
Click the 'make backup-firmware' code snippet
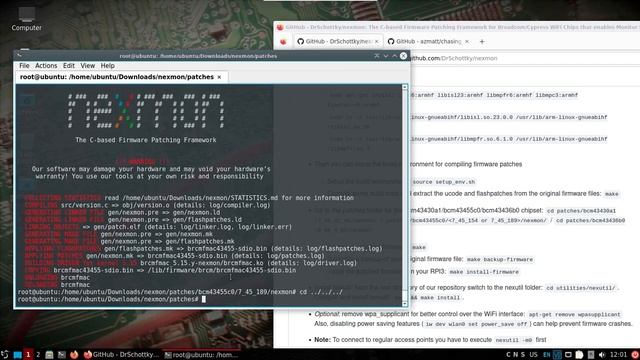tap(500, 260)
